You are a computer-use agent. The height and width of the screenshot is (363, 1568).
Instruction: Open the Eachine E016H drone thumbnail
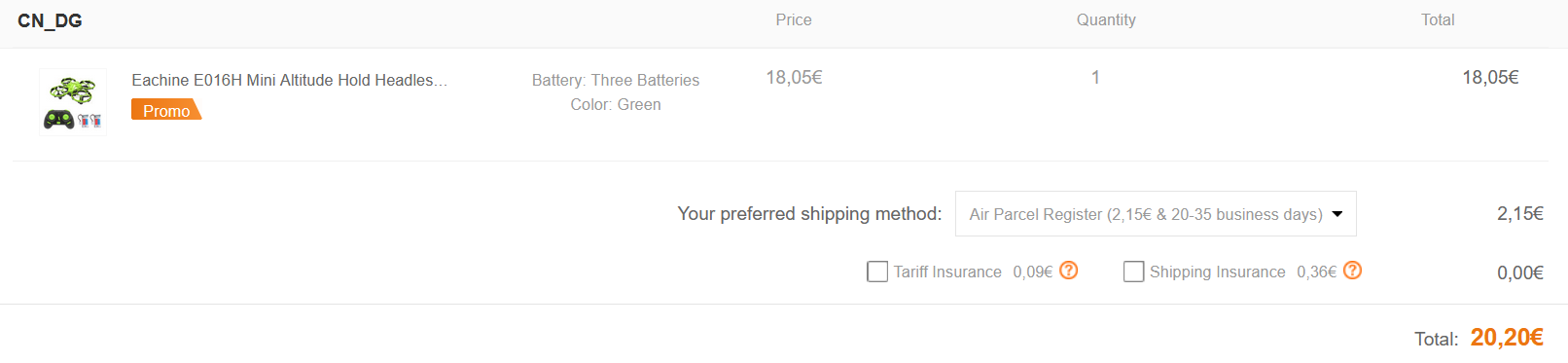(73, 101)
